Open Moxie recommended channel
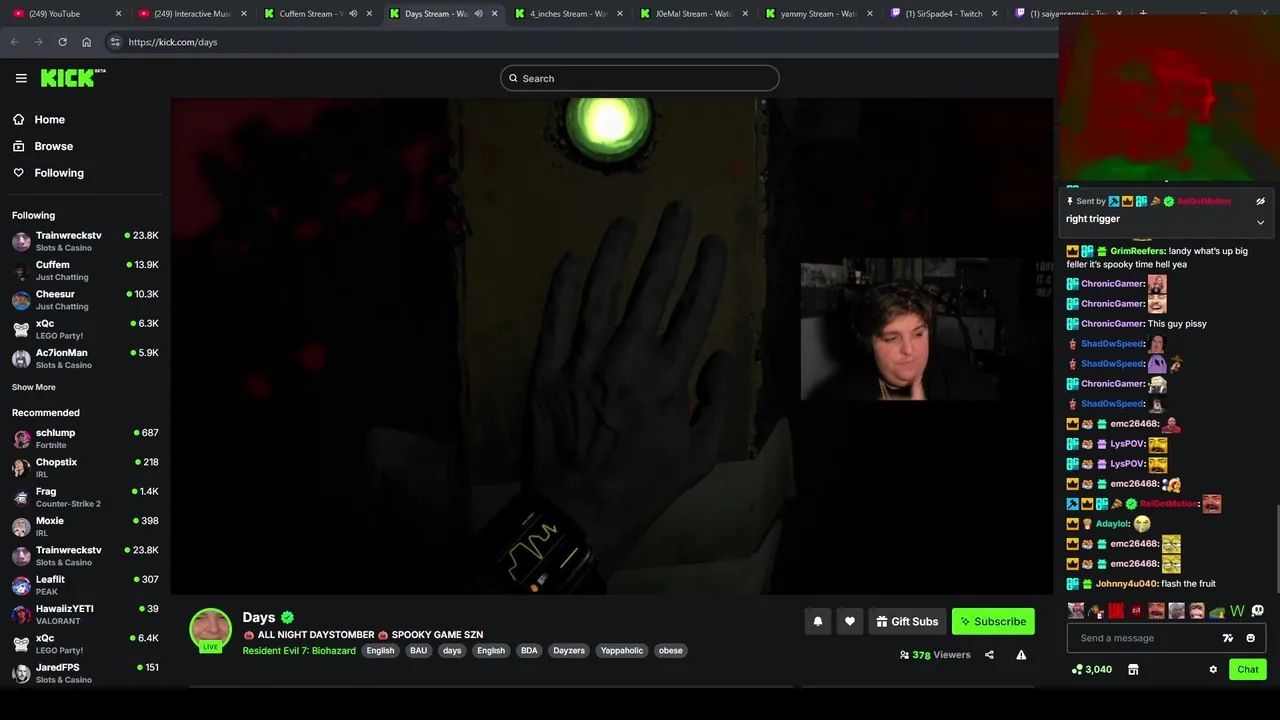 click(x=85, y=526)
